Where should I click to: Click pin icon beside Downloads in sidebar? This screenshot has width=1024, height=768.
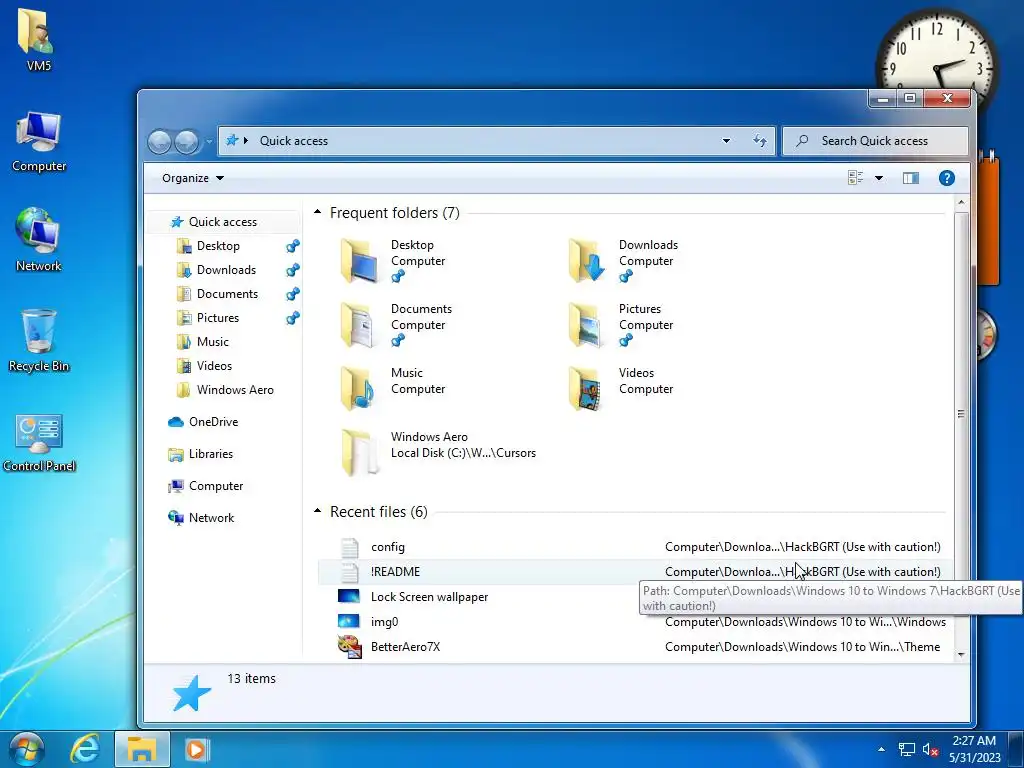point(293,270)
